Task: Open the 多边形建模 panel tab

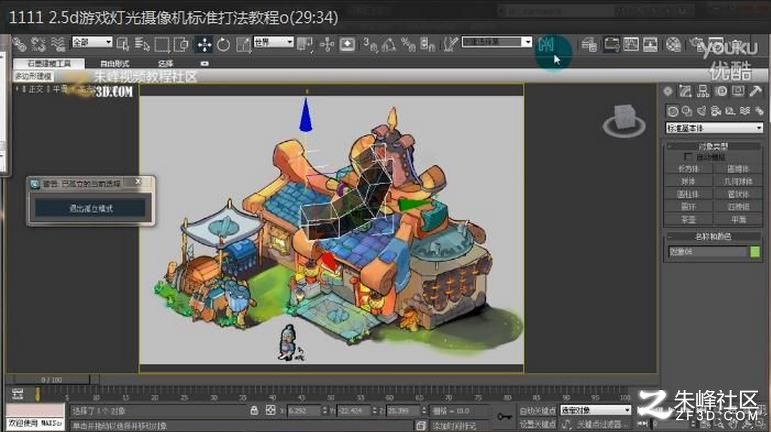Action: pos(33,76)
